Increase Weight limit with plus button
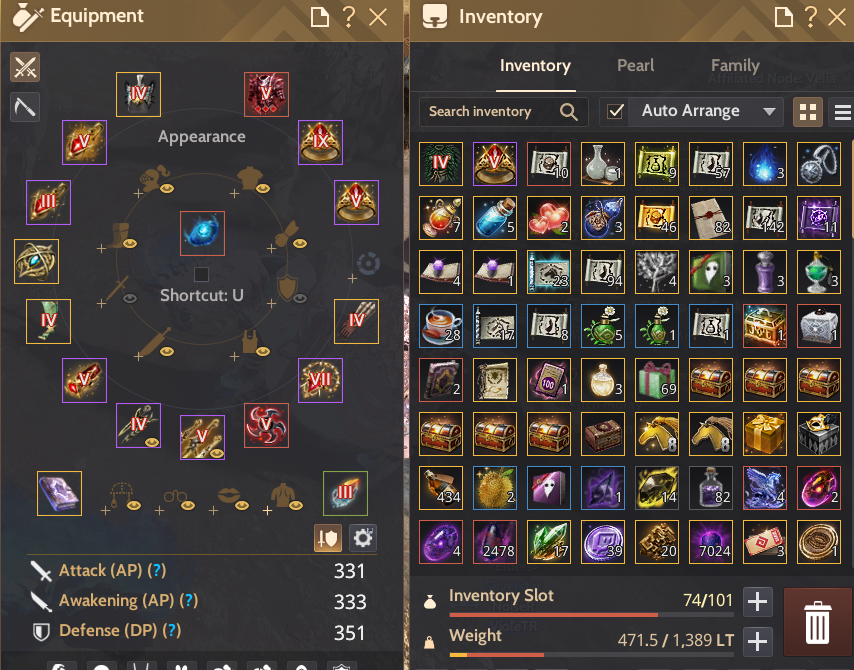Screen dimensions: 854x670 [x=758, y=641]
